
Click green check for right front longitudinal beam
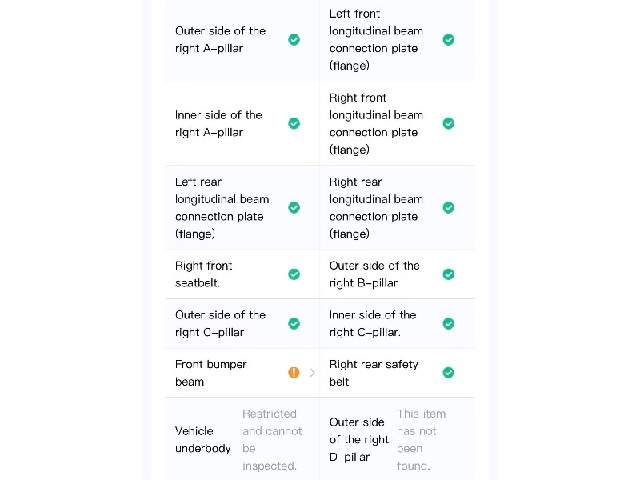448,123
